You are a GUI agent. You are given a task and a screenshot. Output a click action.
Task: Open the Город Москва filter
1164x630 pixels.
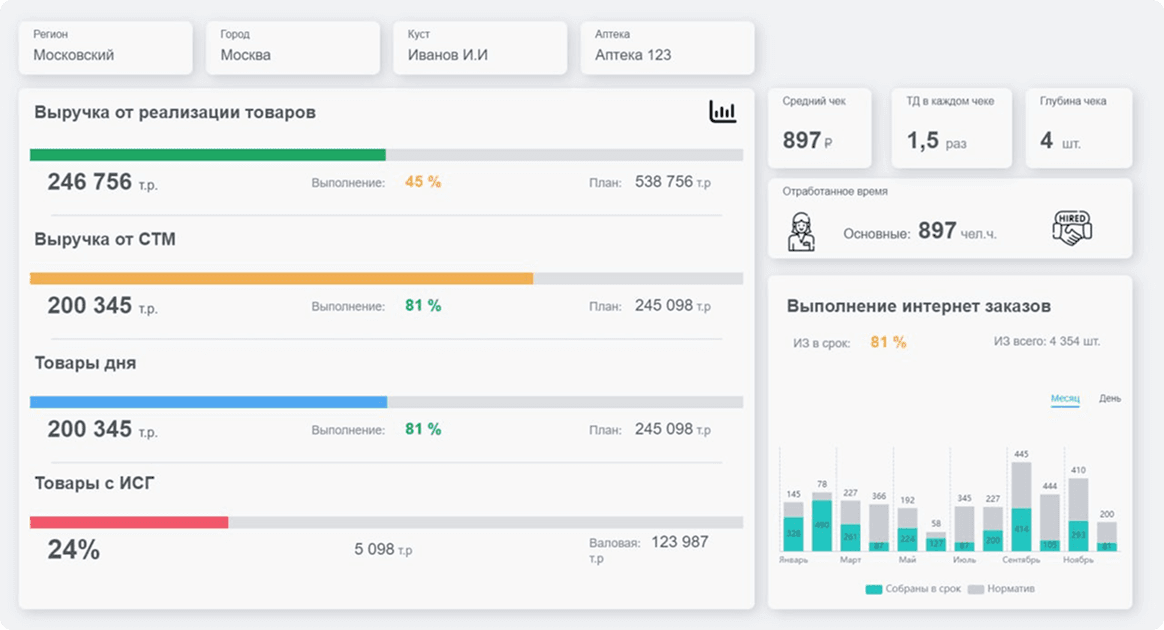292,47
